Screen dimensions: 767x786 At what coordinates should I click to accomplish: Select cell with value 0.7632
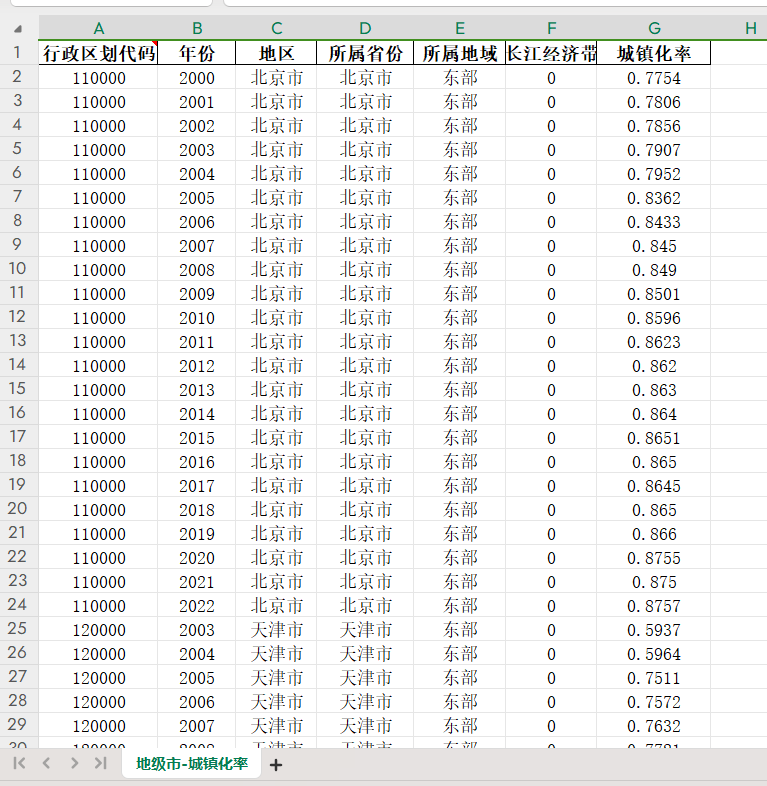654,726
